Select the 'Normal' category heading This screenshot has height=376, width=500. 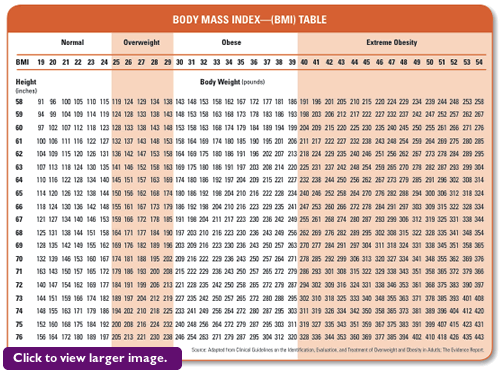72,42
